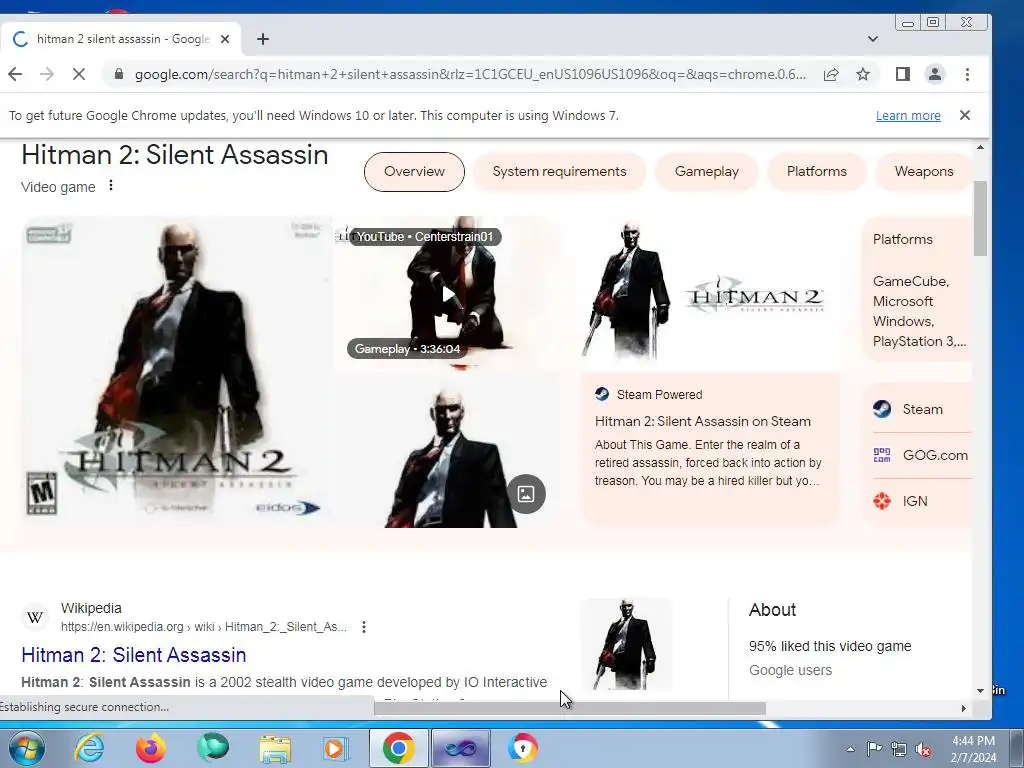Click the 95% liked this video game text

830,646
